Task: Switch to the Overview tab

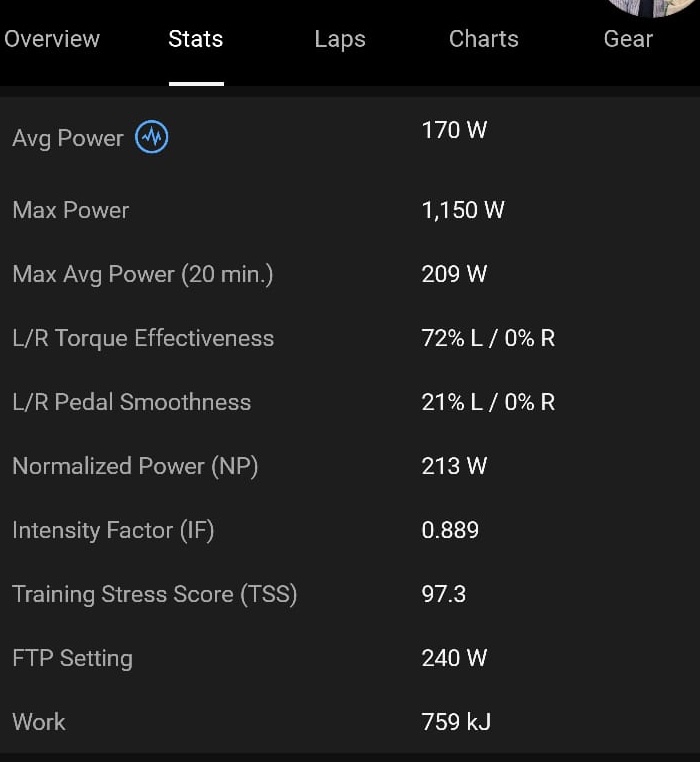Action: click(x=52, y=39)
